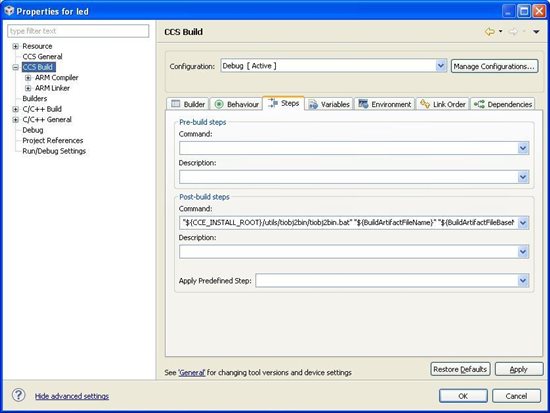Open the Configuration dropdown

441,66
